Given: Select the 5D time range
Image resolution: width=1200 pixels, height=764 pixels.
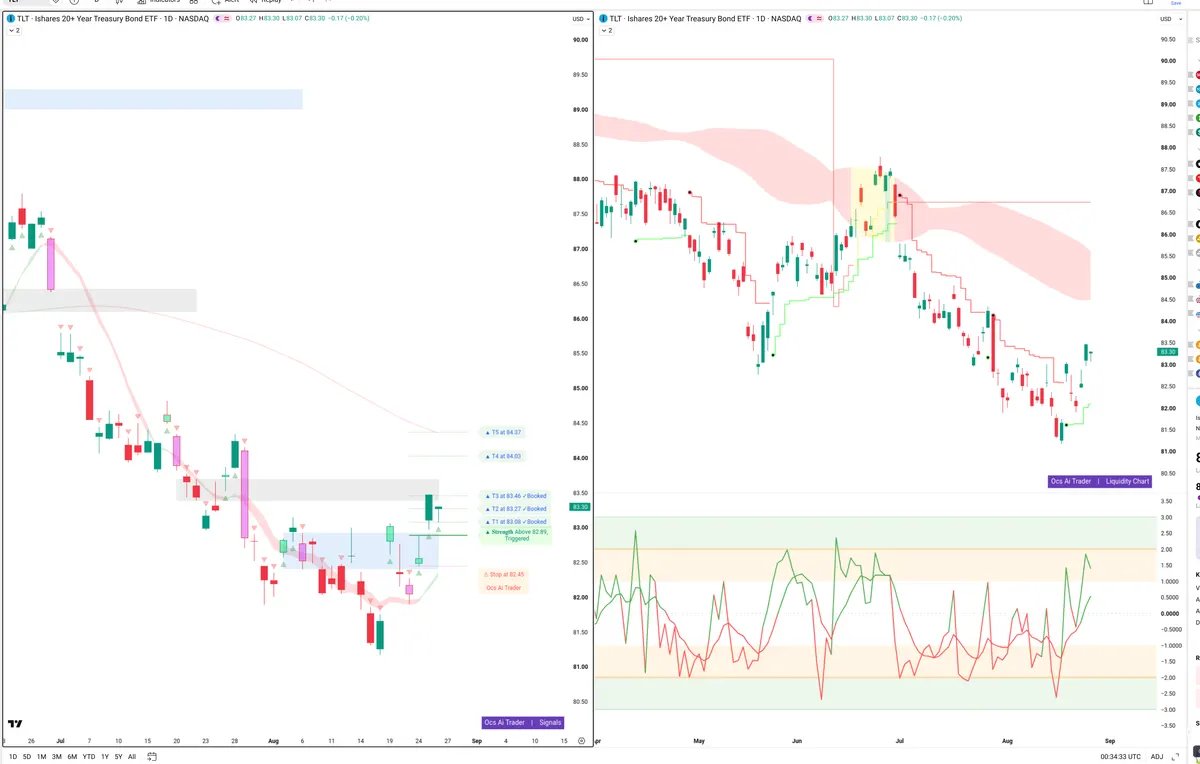Looking at the screenshot, I should (x=27, y=757).
